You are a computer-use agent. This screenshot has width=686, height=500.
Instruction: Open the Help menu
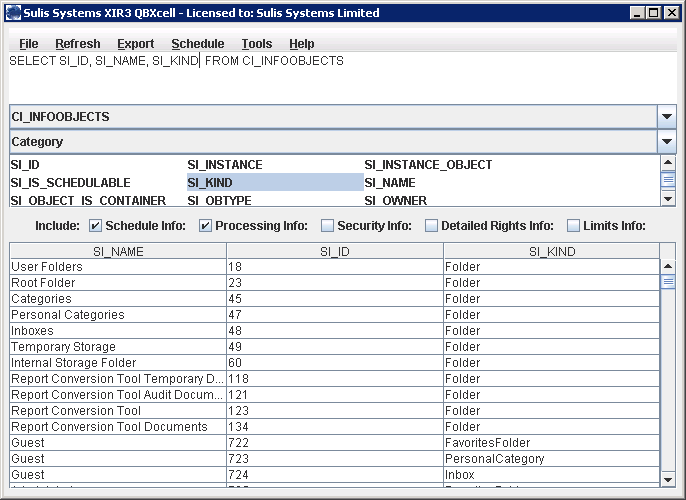point(301,44)
